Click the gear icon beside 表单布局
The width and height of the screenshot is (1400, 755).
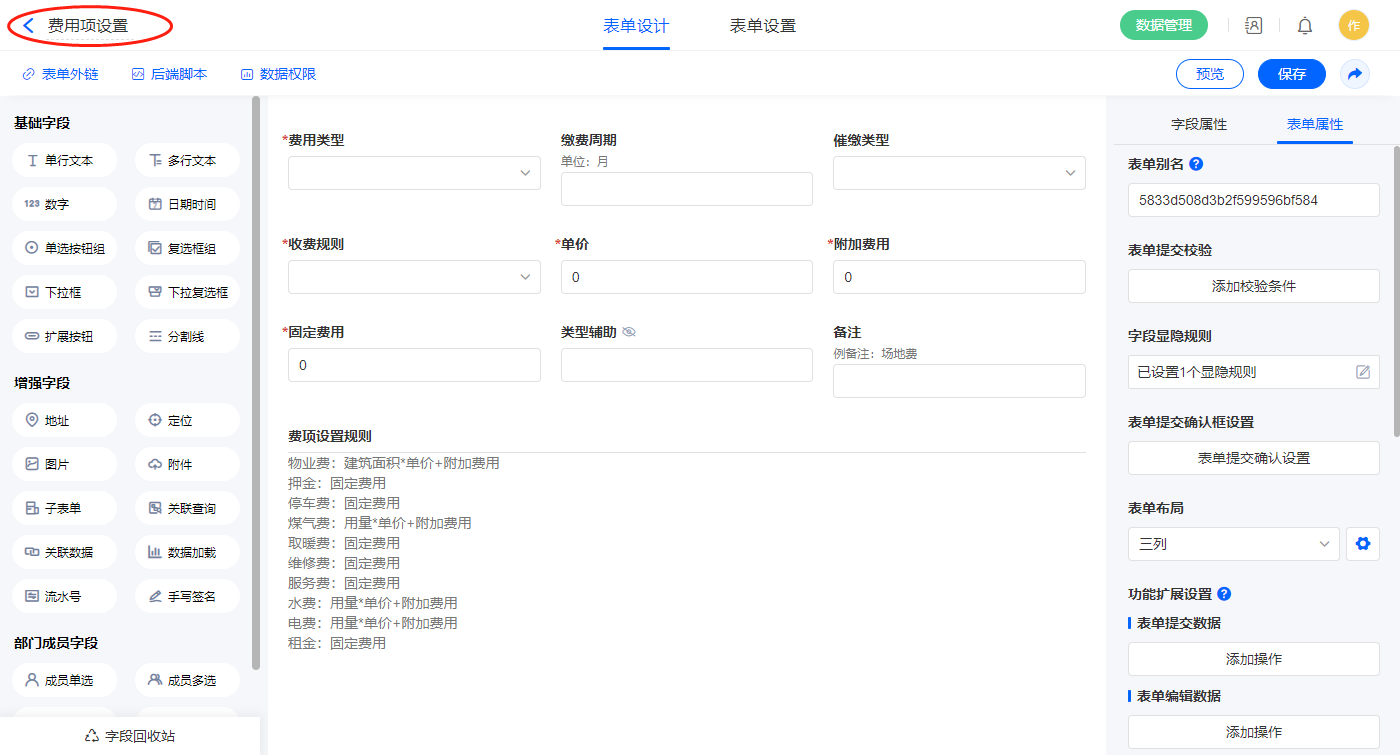1361,544
